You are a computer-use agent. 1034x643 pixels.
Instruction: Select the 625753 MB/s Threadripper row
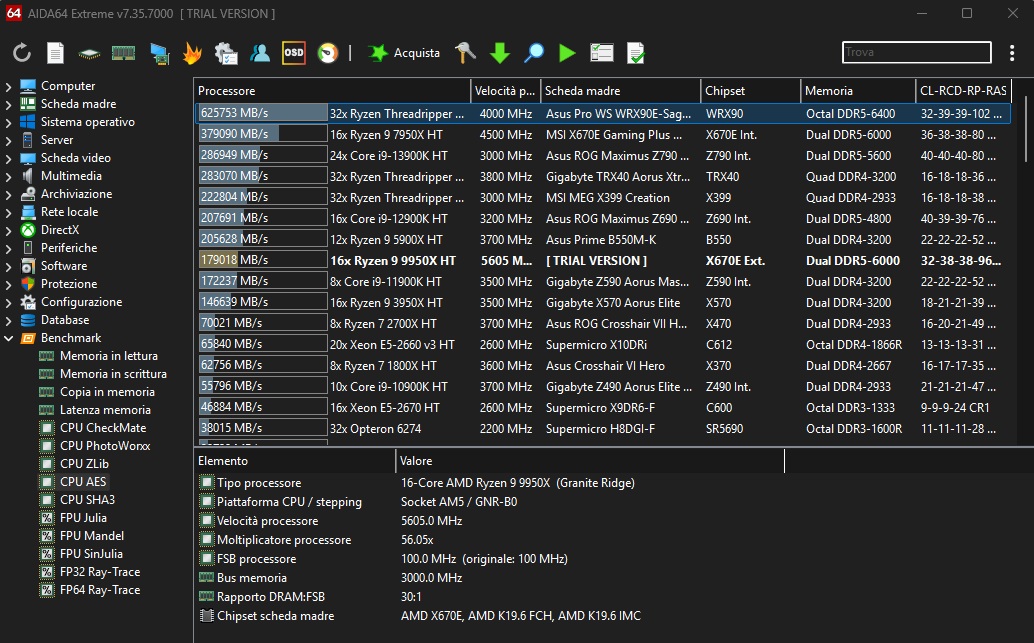603,113
